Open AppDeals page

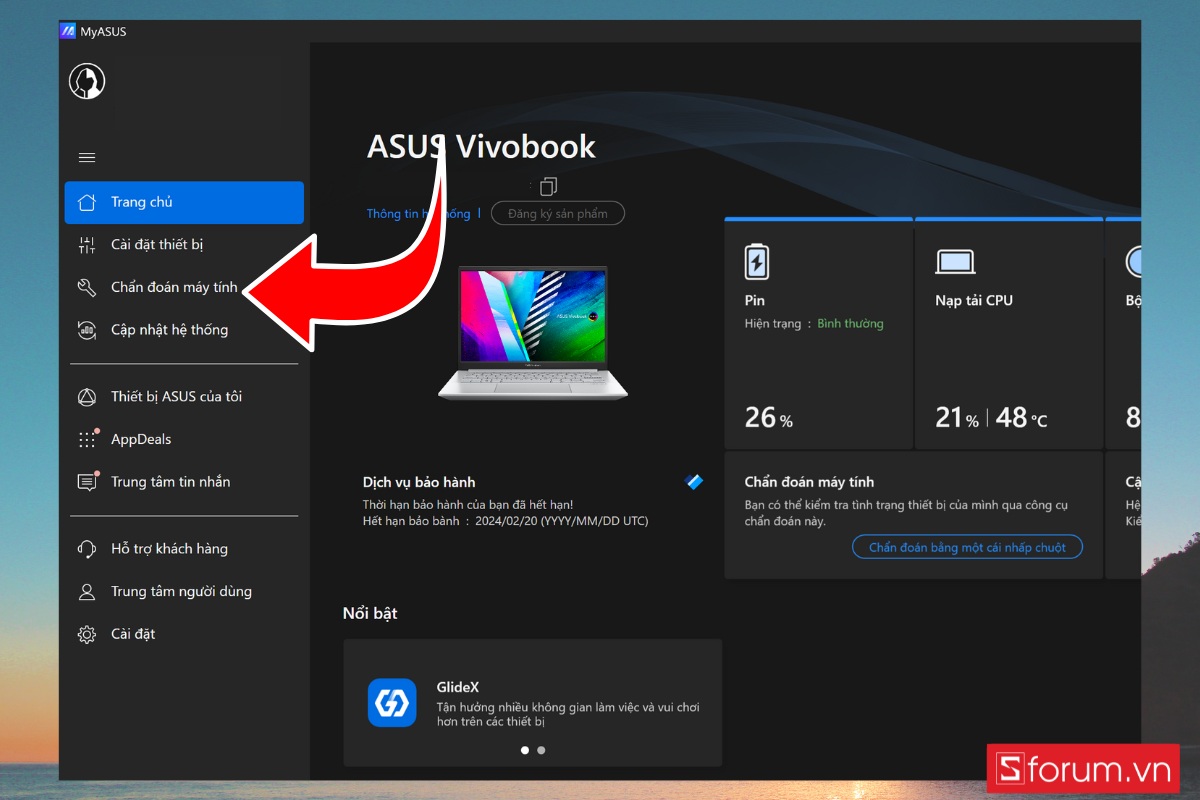(184, 439)
